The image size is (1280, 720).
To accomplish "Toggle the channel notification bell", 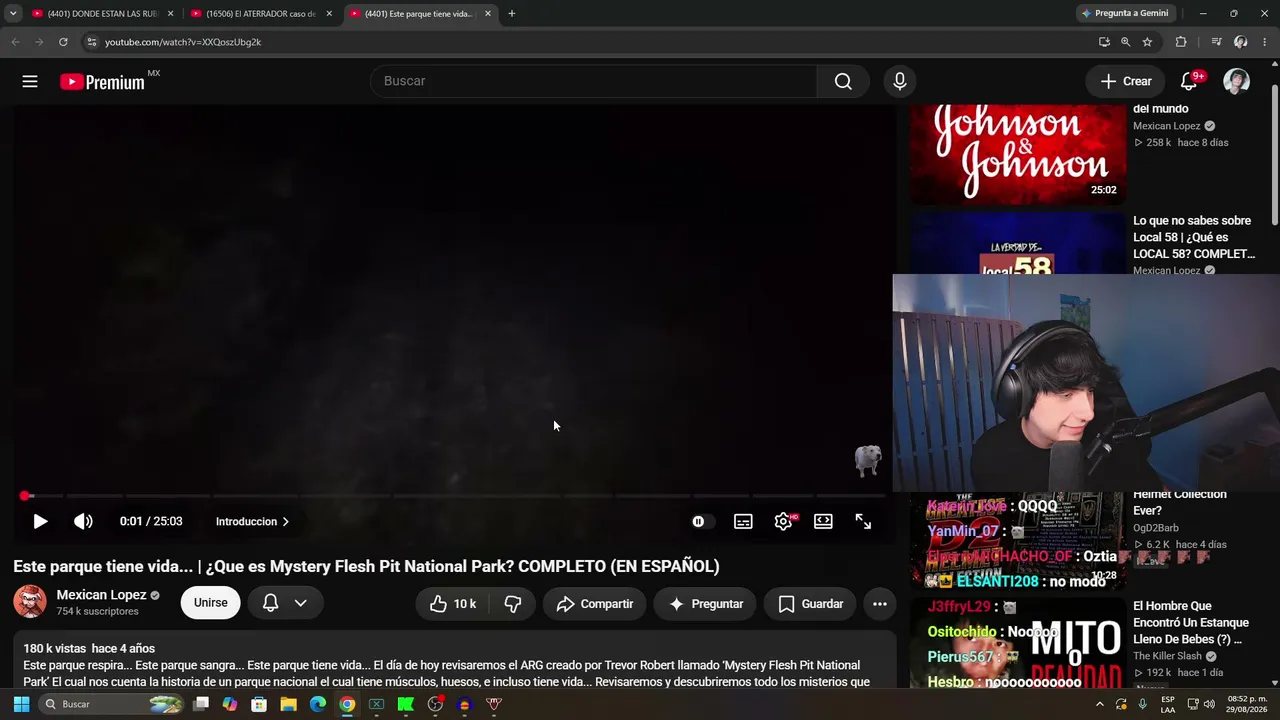I will pyautogui.click(x=270, y=603).
